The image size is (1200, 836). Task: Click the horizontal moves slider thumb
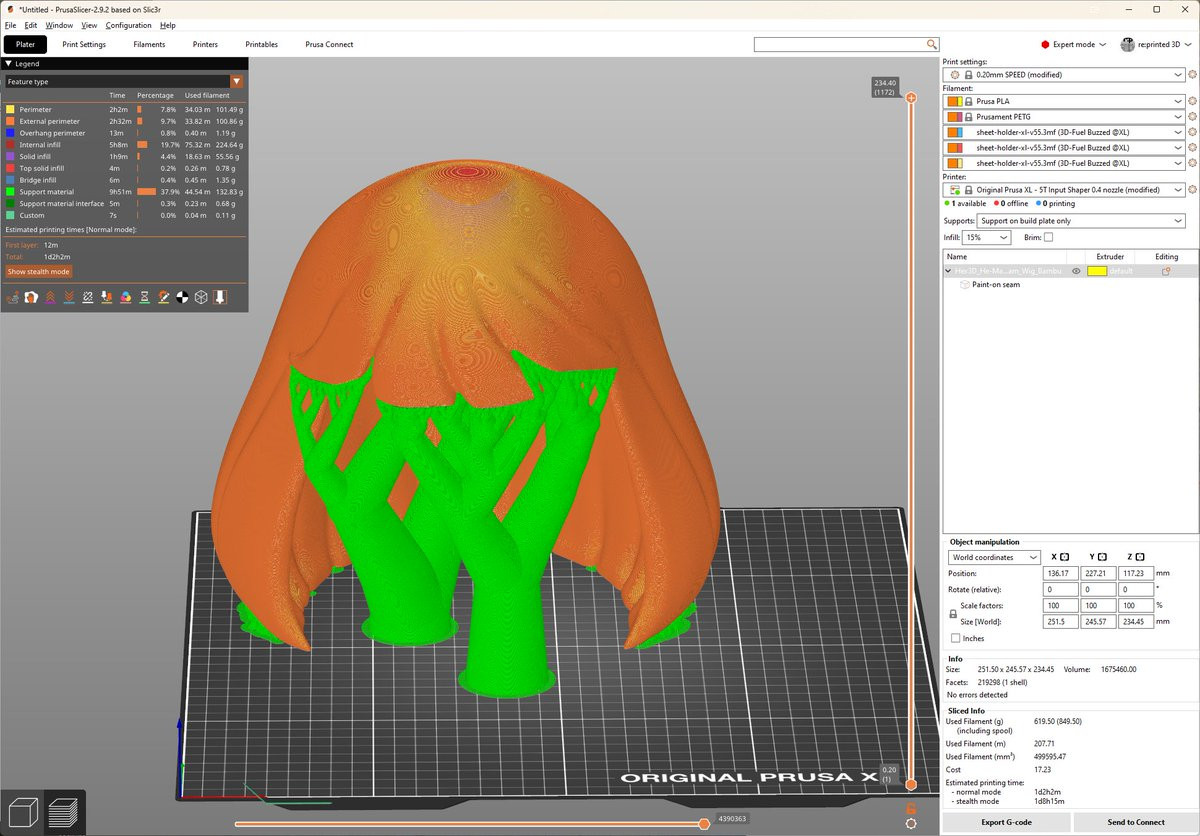[704, 824]
